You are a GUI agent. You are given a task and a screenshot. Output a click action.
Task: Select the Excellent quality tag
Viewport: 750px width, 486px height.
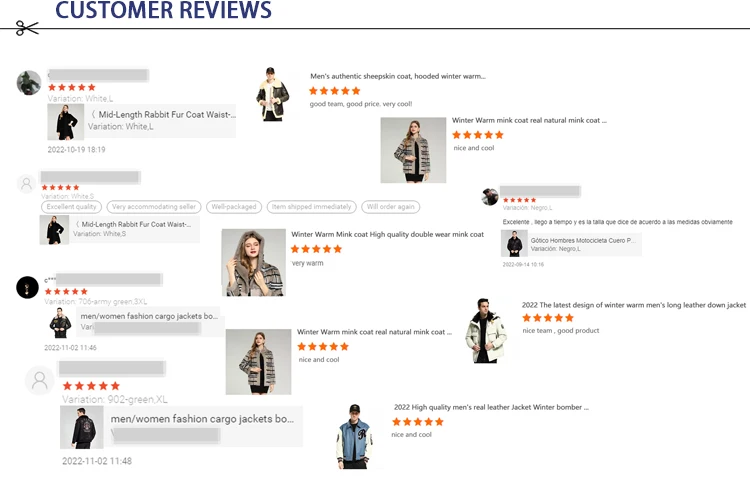click(x=71, y=207)
